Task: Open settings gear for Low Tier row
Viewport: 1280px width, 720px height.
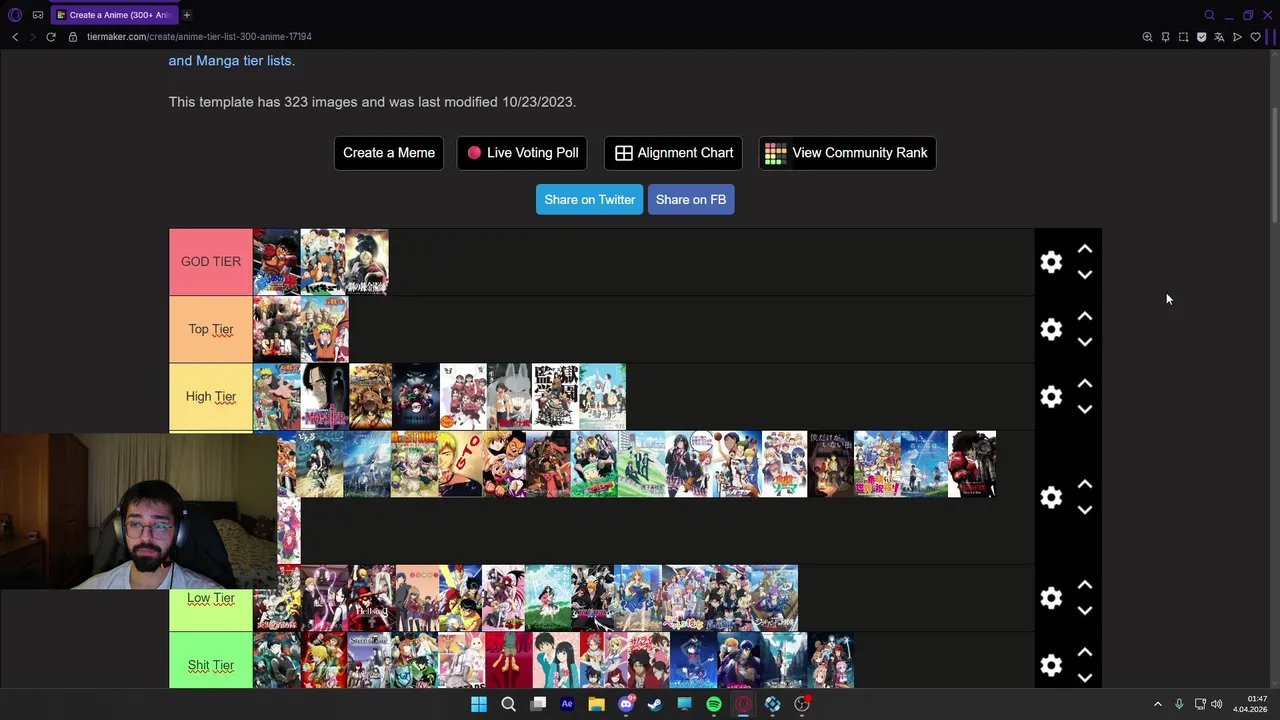Action: click(1051, 598)
